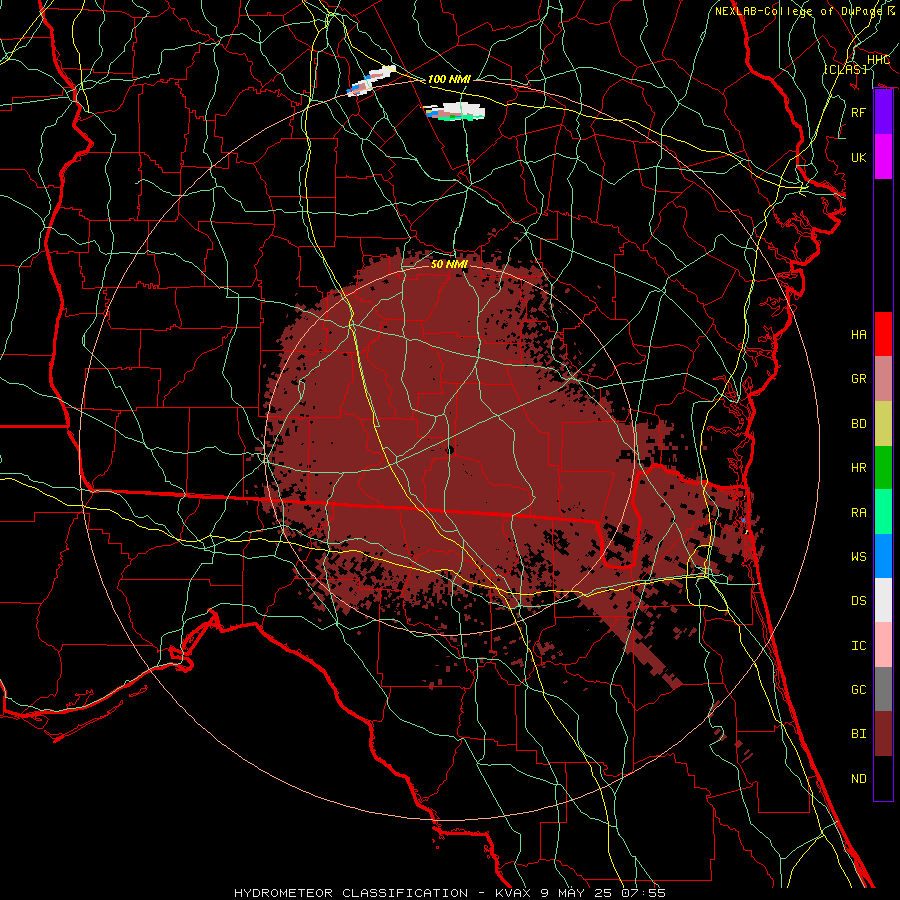Screen dimensions: 900x900
Task: Select the "HR" legend label
Action: 859,468
